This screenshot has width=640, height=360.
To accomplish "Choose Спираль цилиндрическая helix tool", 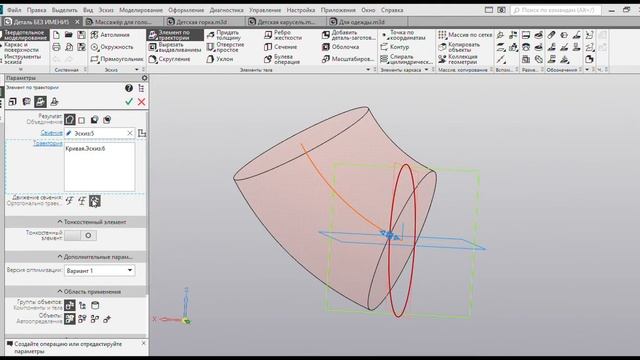I will (406, 59).
